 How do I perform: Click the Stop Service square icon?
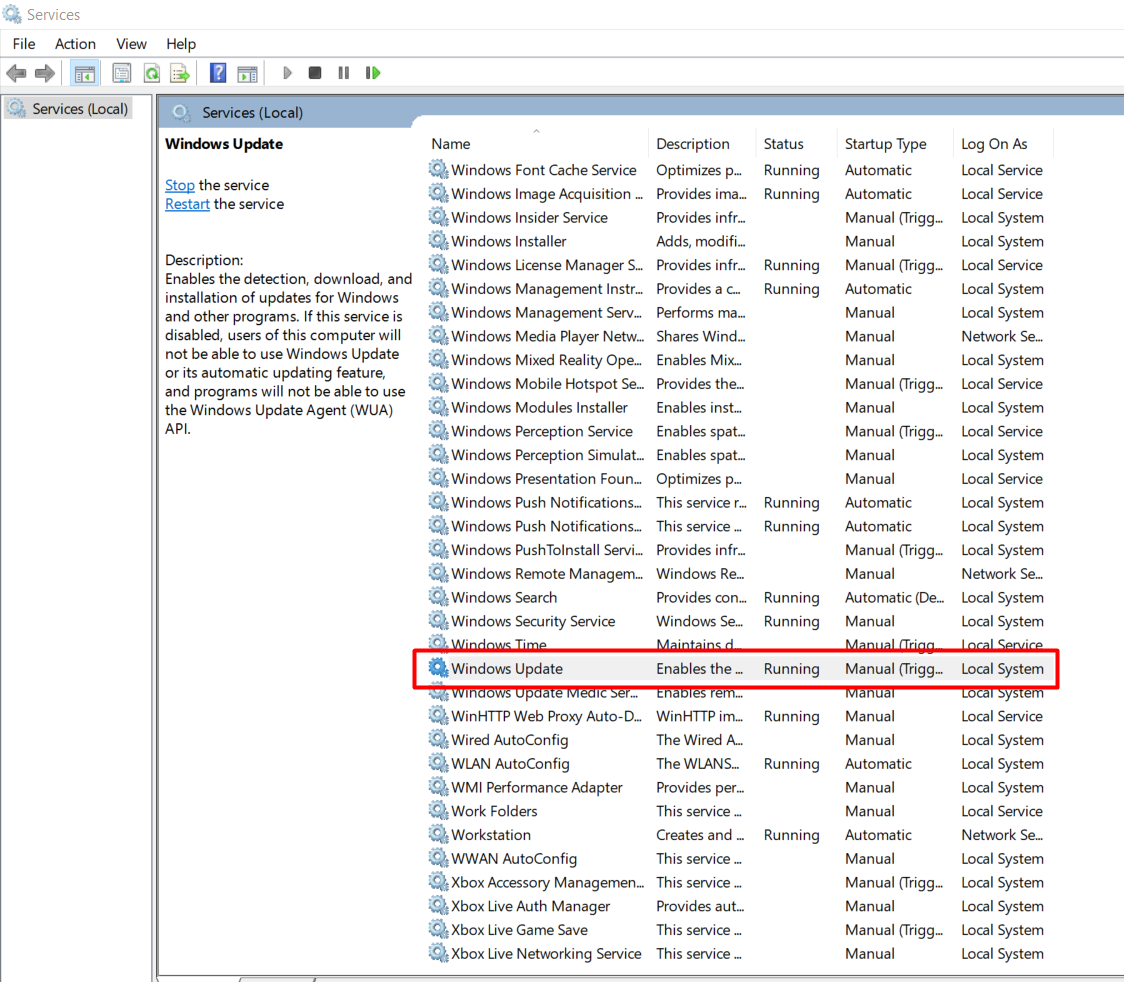pyautogui.click(x=315, y=73)
